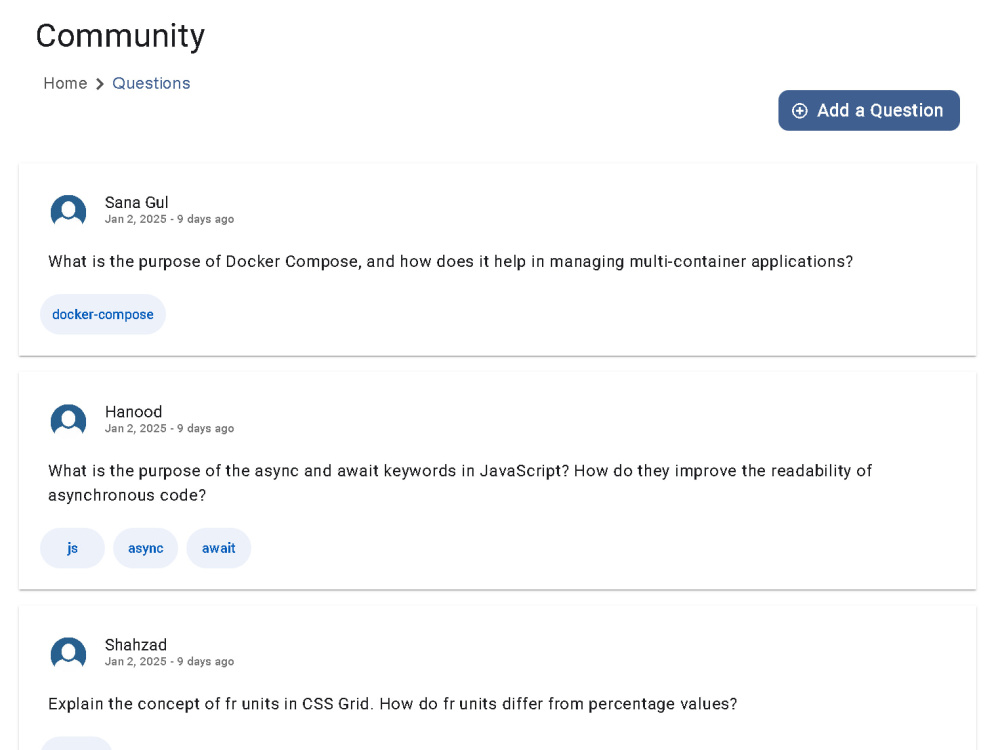Filter by the await tag
1000x750 pixels.
(219, 548)
